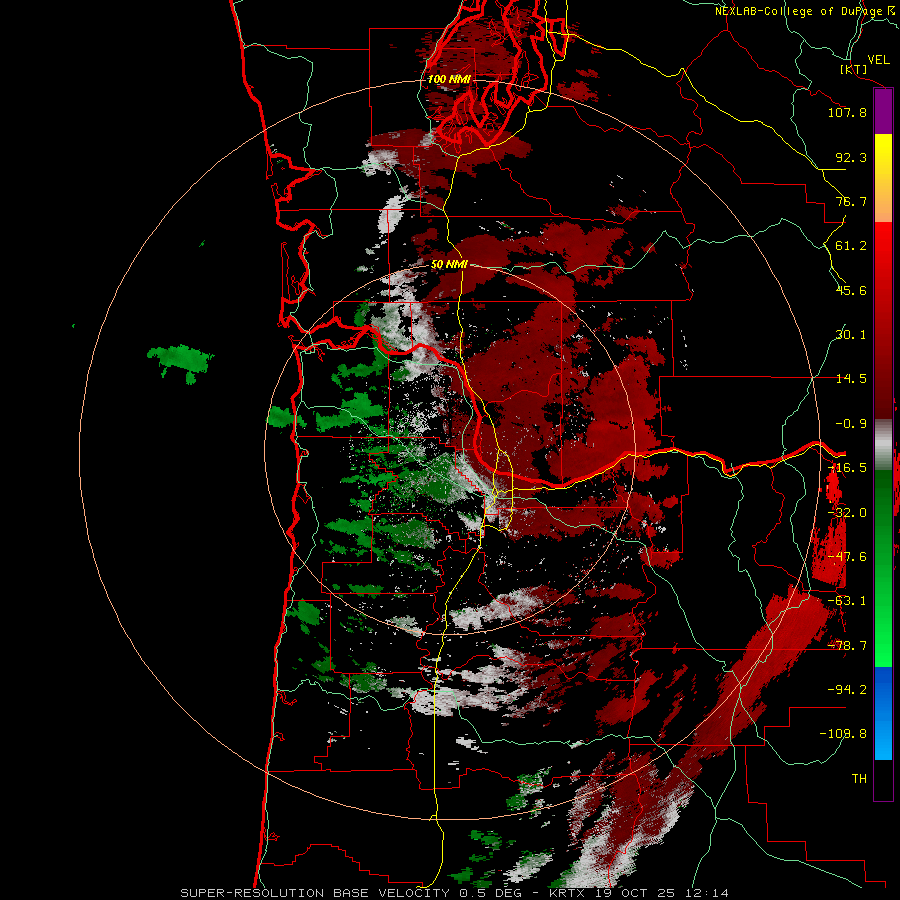Click the purple segment of the color bar
Viewport: 900px width, 900px height.
(x=883, y=112)
